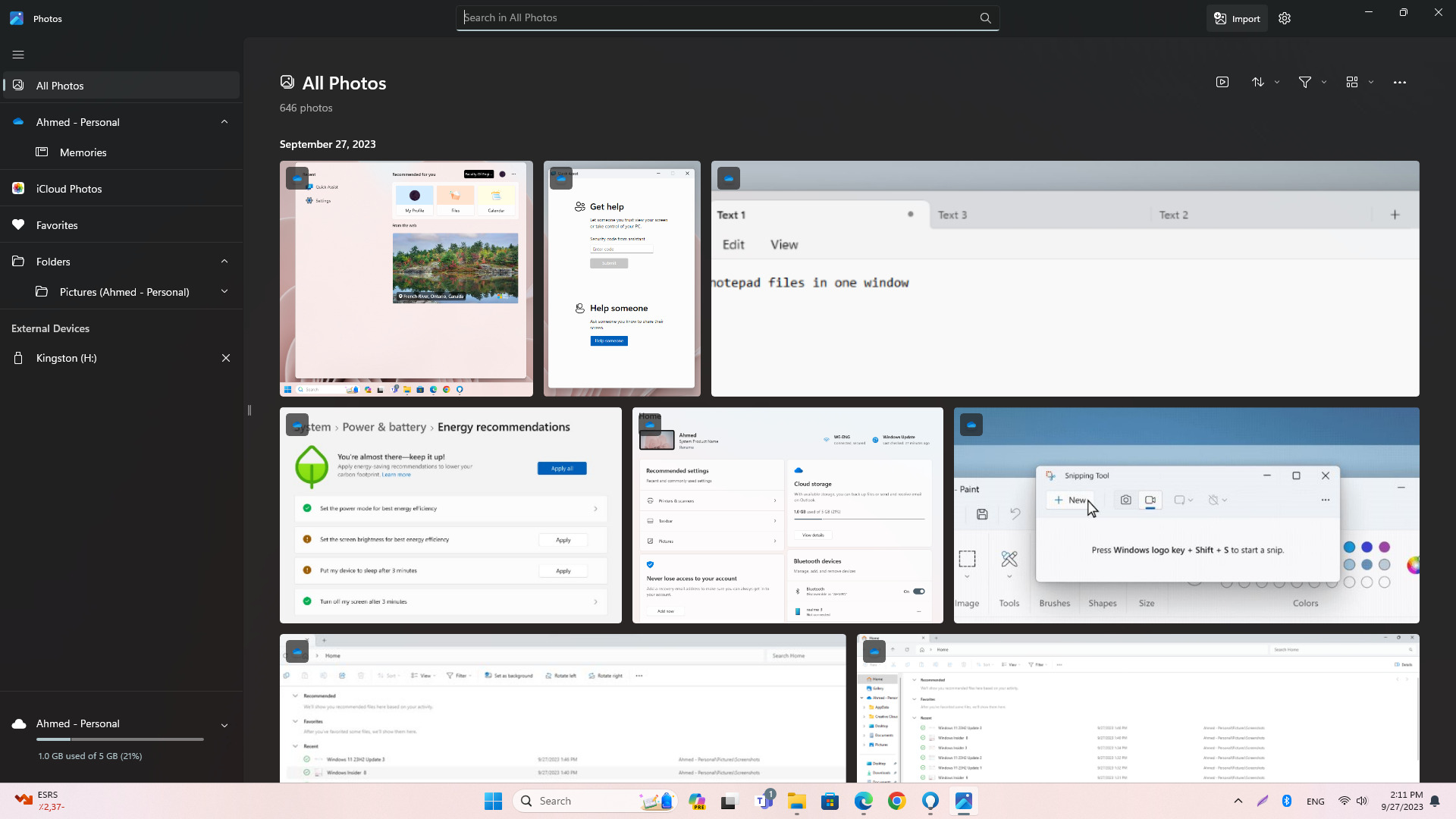The image size is (1456, 819).
Task: Open Ahmed - Personal OneDrive section
Action: coord(77,122)
